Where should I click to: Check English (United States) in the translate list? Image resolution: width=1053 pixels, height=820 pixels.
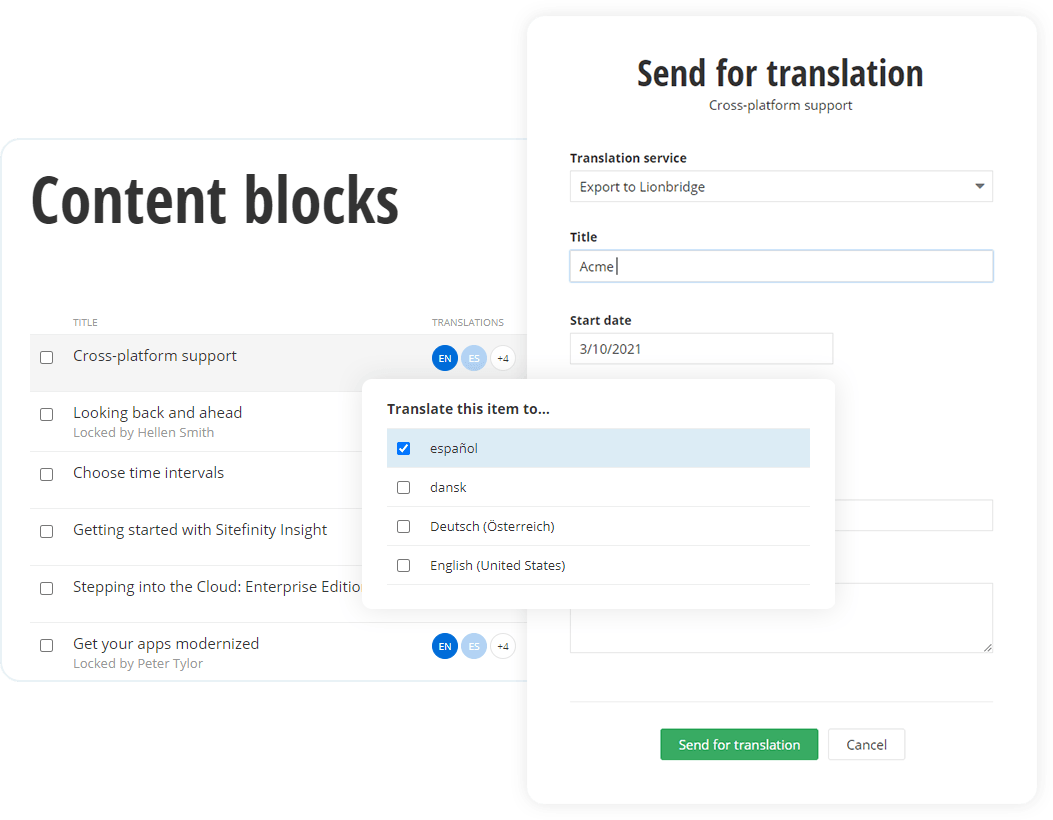coord(403,565)
